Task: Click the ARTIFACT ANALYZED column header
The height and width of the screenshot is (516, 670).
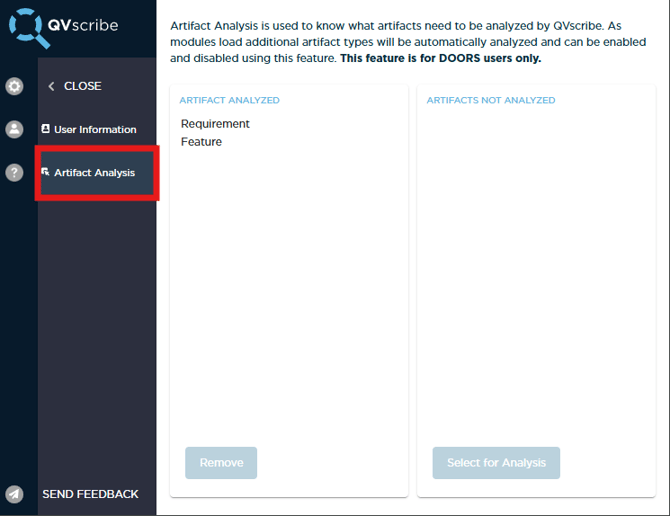Action: point(229,101)
